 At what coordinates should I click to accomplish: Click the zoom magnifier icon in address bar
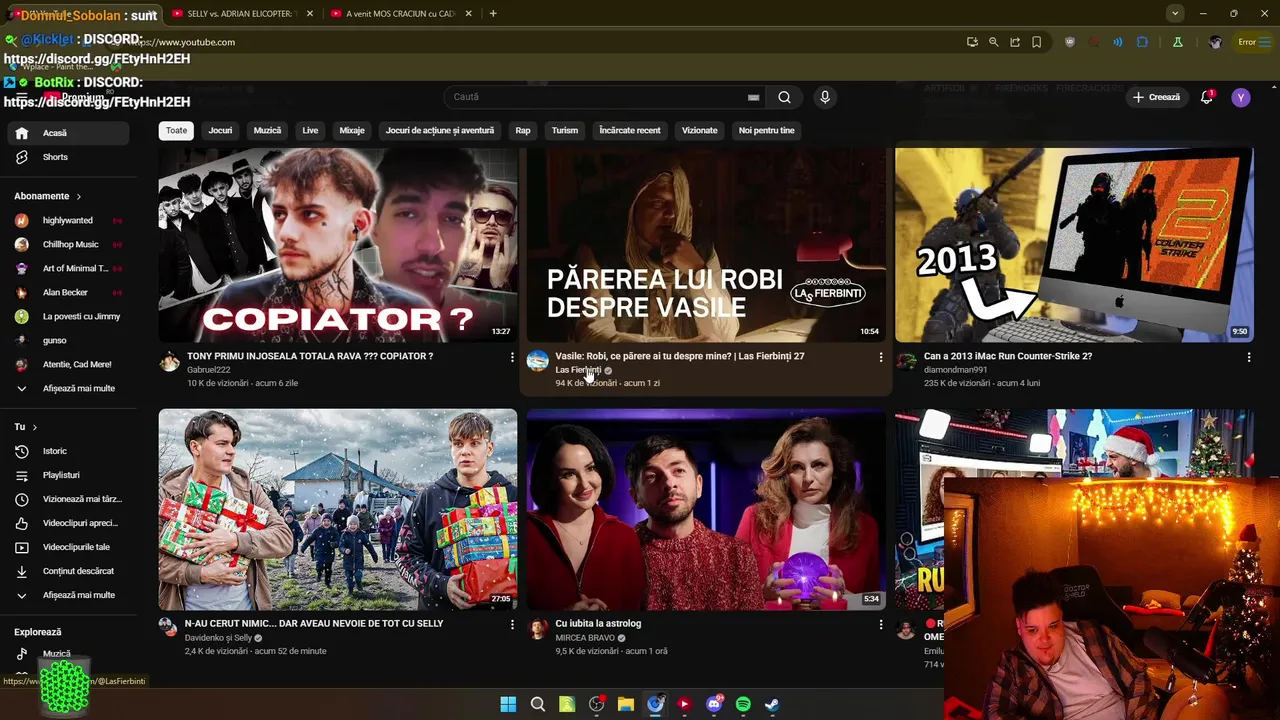[x=993, y=42]
